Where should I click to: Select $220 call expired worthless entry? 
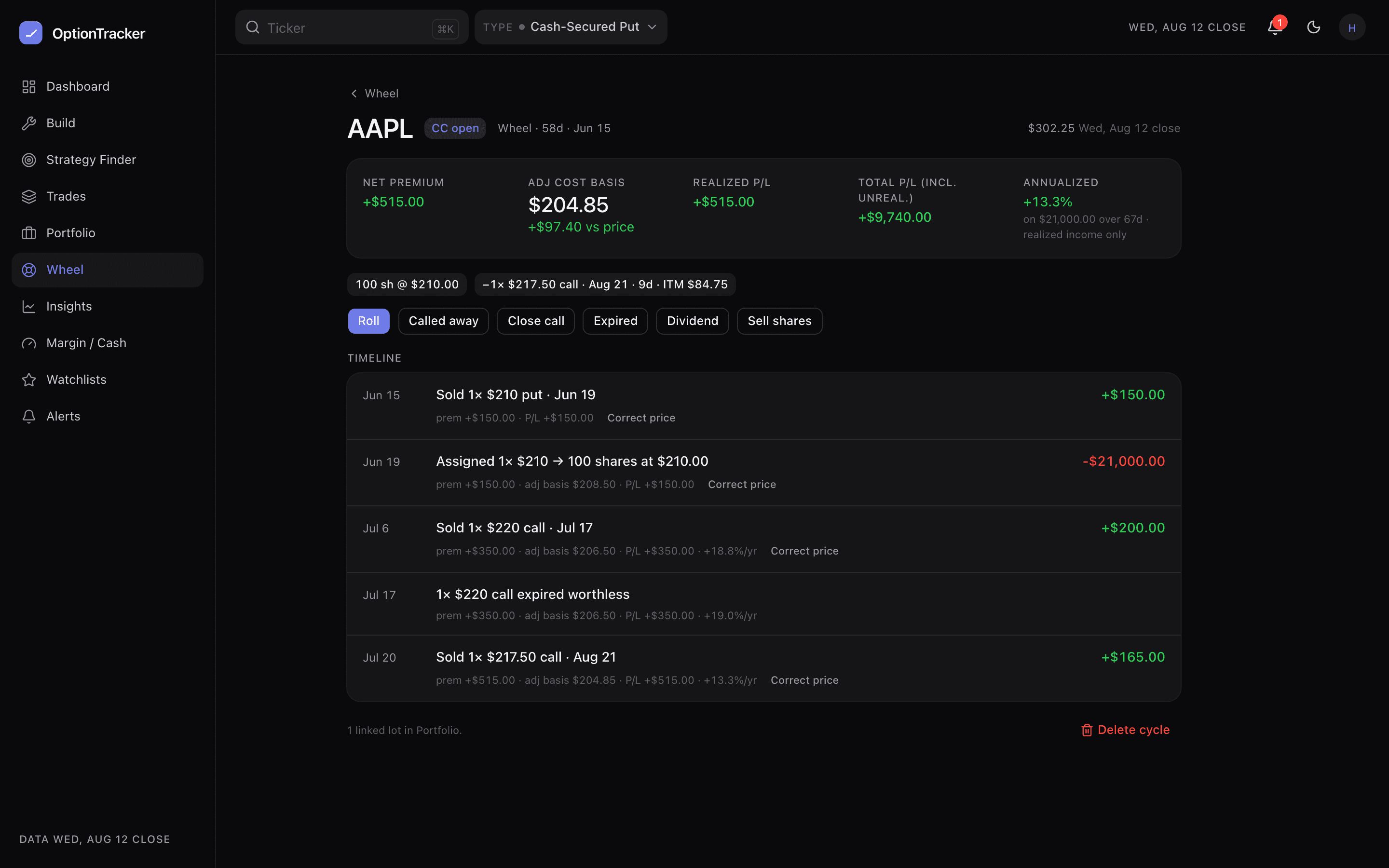coord(763,604)
